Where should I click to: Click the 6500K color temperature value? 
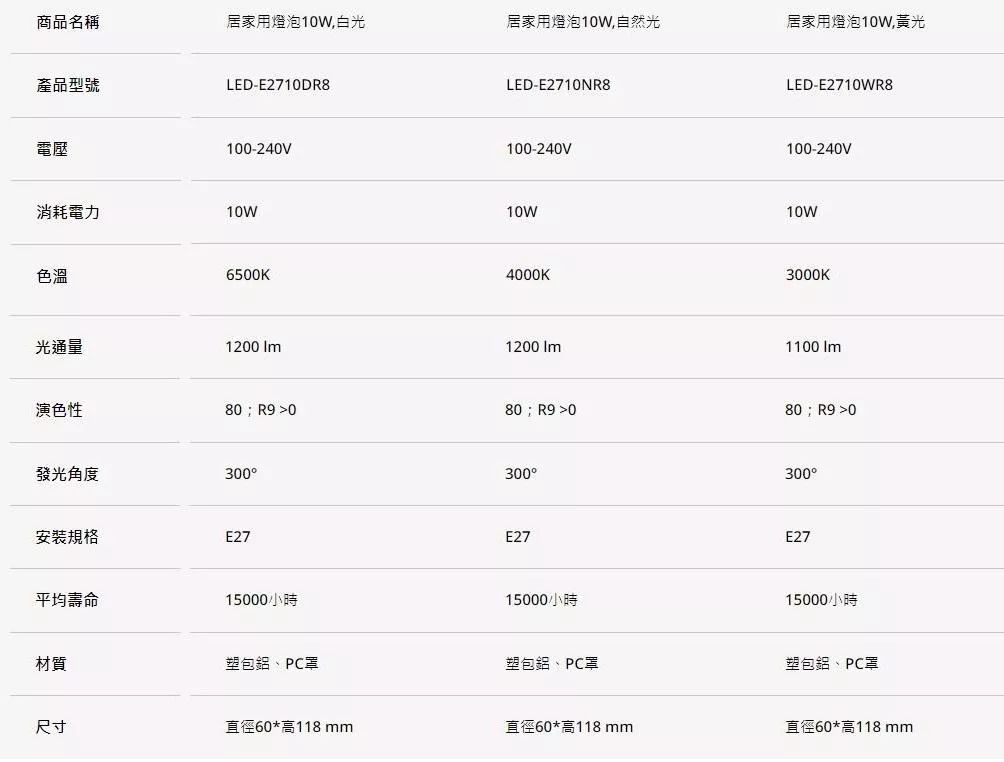coord(248,275)
